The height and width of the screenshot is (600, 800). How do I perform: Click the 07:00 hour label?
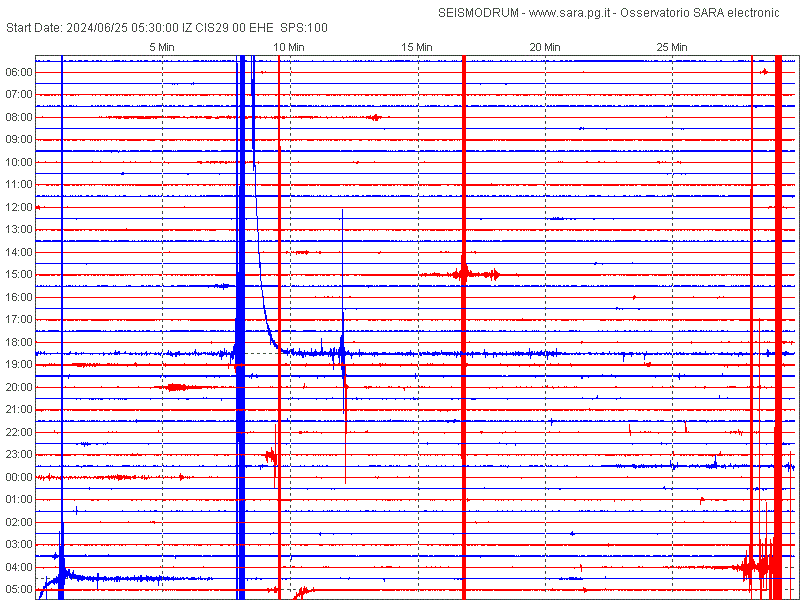[19, 94]
